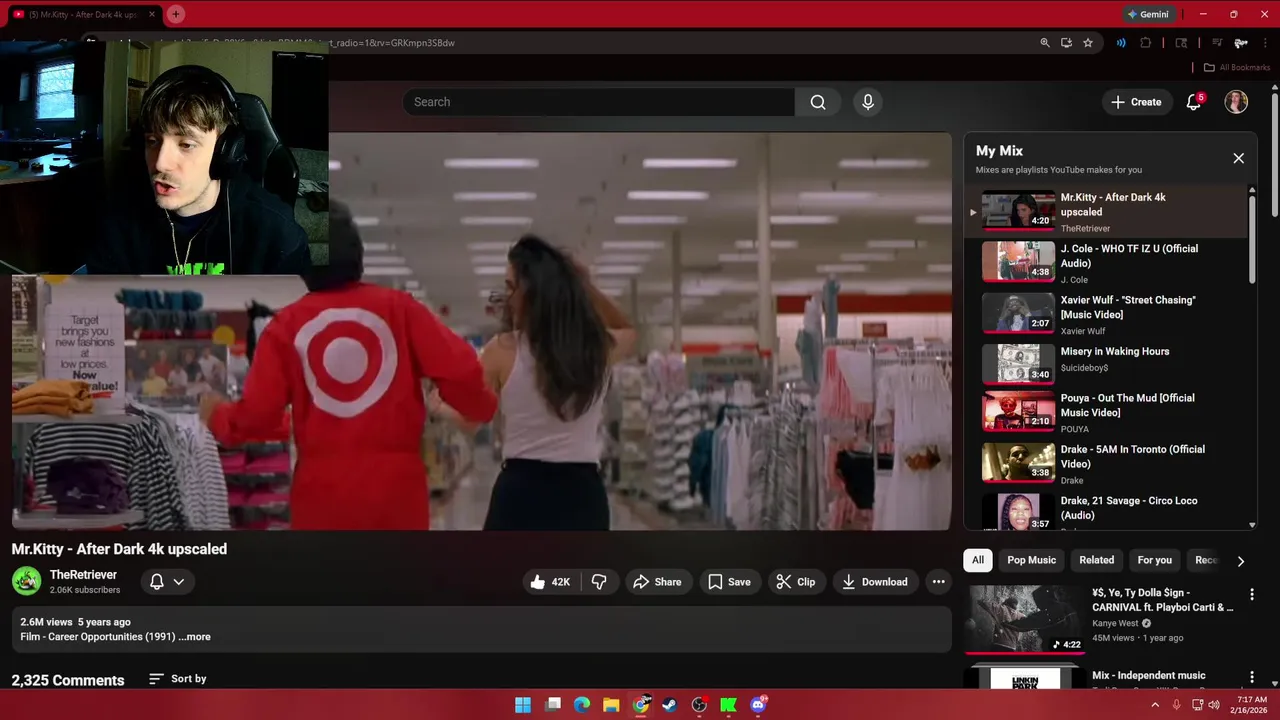Open OBS Studio from the taskbar
The image size is (1280, 720).
pyautogui.click(x=699, y=705)
